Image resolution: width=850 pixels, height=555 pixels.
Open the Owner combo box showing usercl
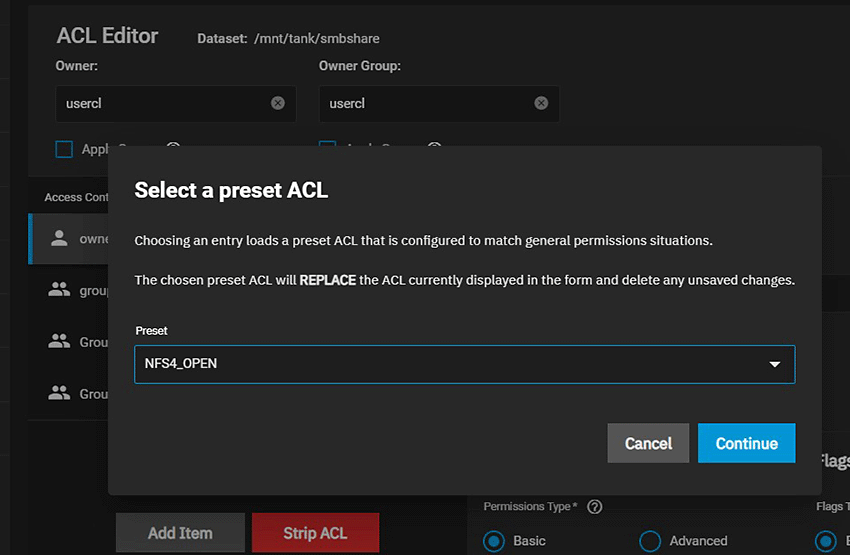click(160, 103)
